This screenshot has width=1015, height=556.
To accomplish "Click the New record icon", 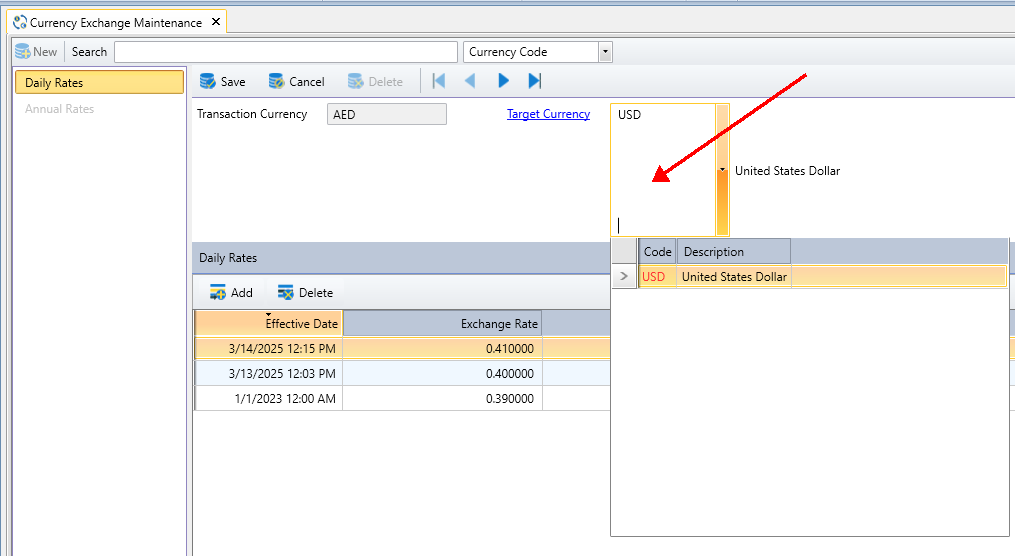I will 23,52.
